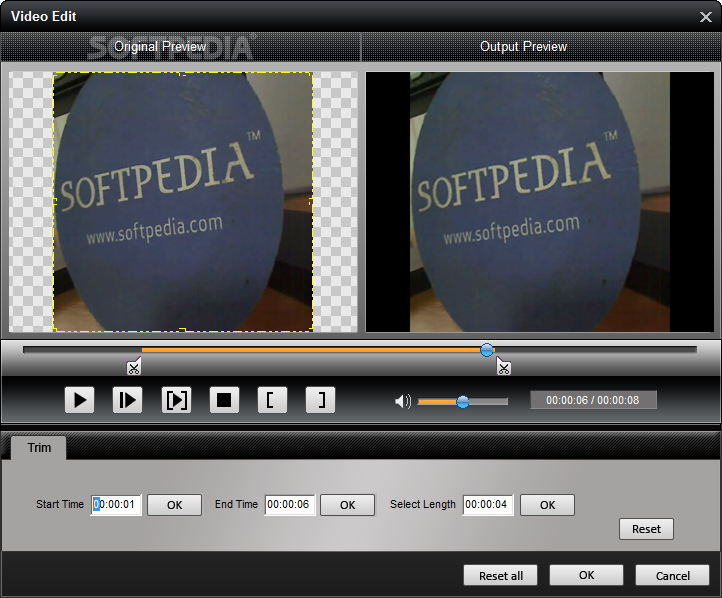This screenshot has height=598, width=722.
Task: Set trim start with the left bracket button
Action: [272, 400]
